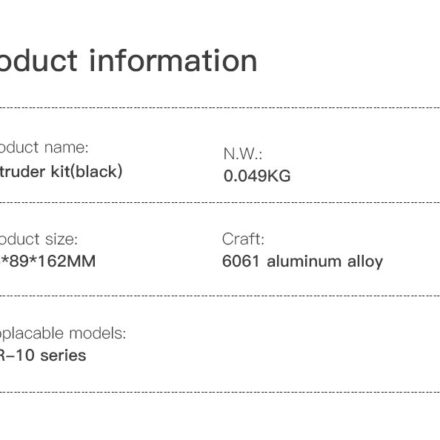Click the word 'kit(black)' in the product name
Screen dimensions: 440x440
click(x=86, y=172)
